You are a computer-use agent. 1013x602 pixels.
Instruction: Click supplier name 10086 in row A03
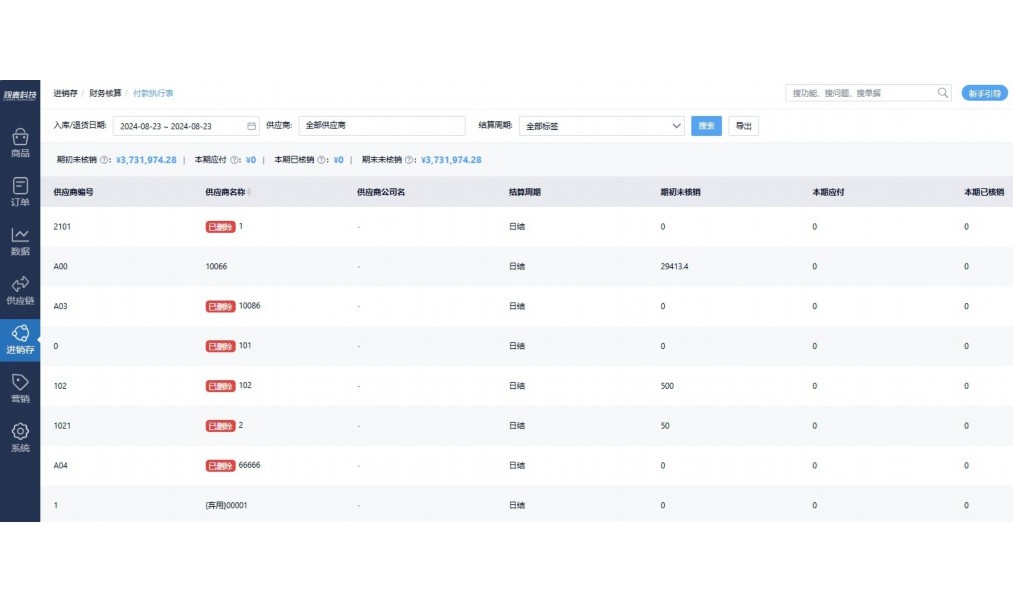(249, 306)
